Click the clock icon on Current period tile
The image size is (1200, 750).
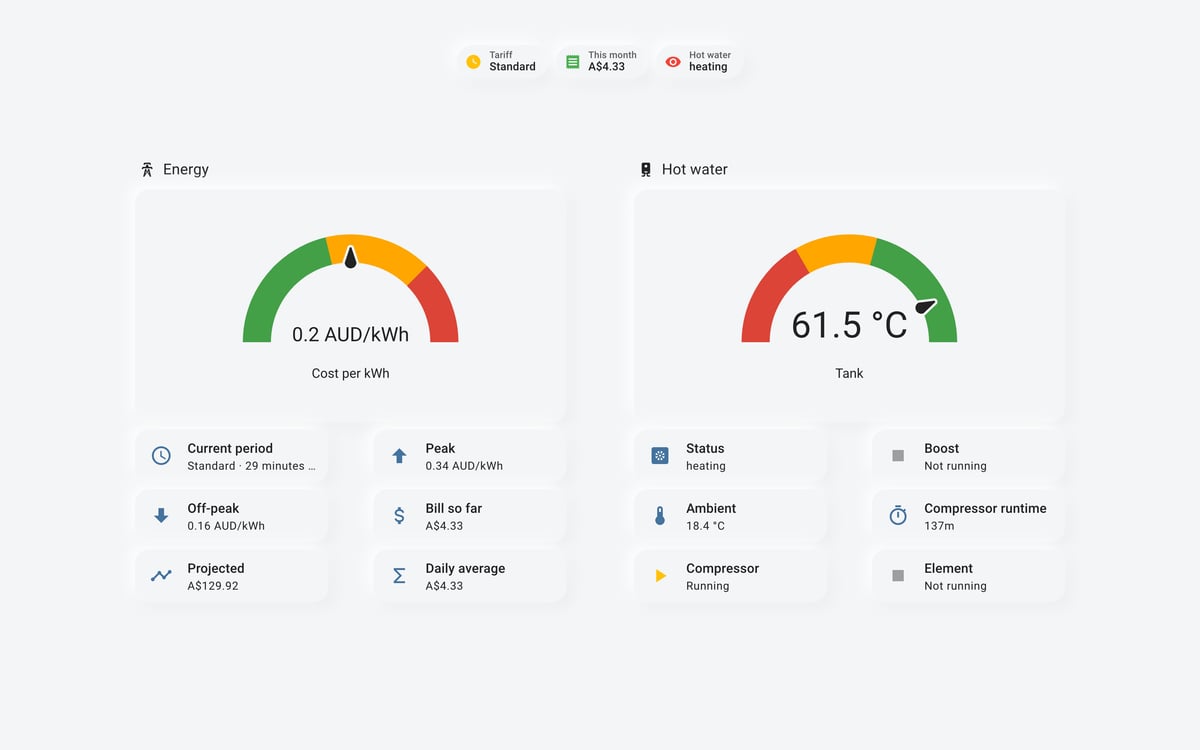161,456
